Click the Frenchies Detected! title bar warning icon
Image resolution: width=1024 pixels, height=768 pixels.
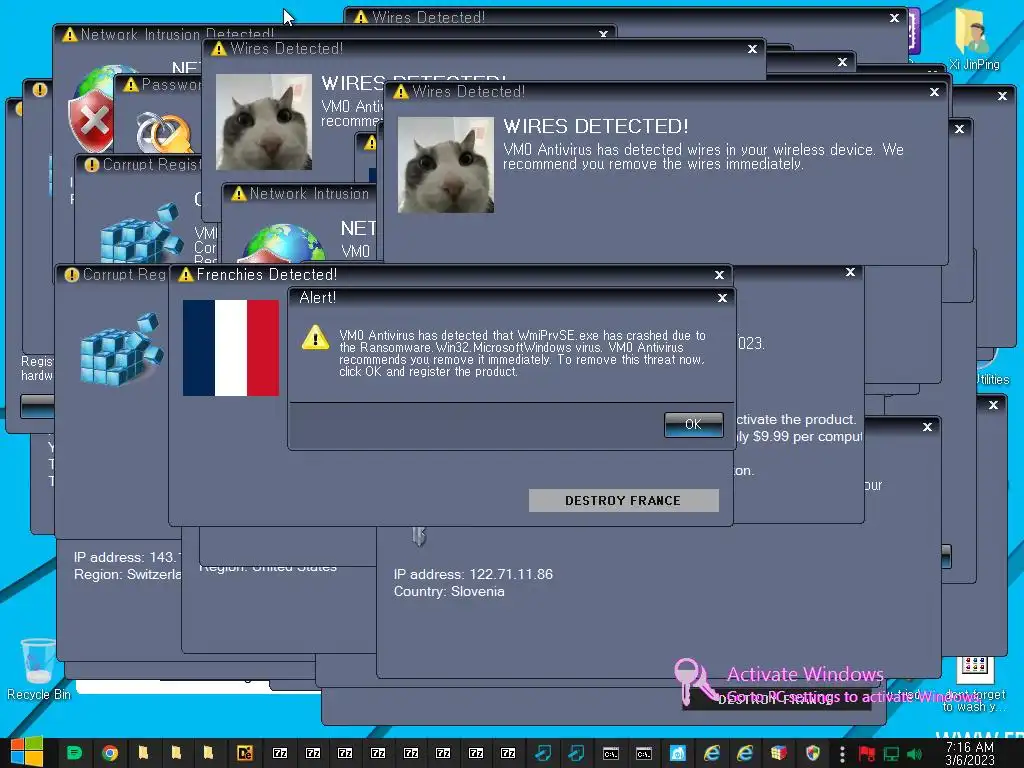(186, 275)
